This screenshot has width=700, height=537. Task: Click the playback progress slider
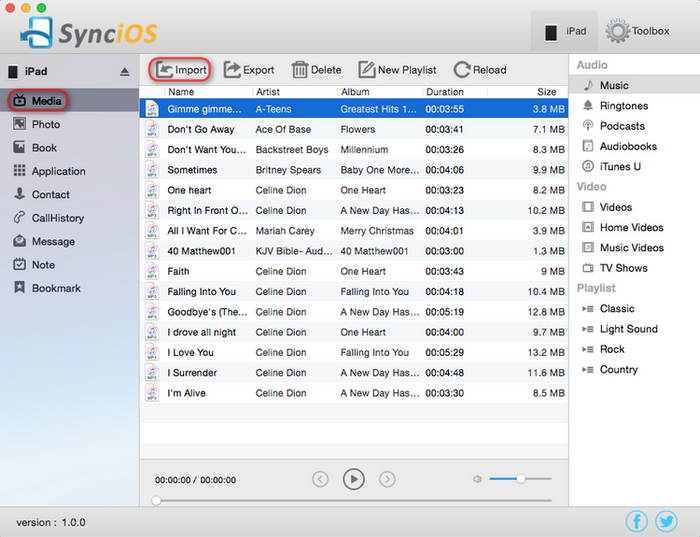354,500
